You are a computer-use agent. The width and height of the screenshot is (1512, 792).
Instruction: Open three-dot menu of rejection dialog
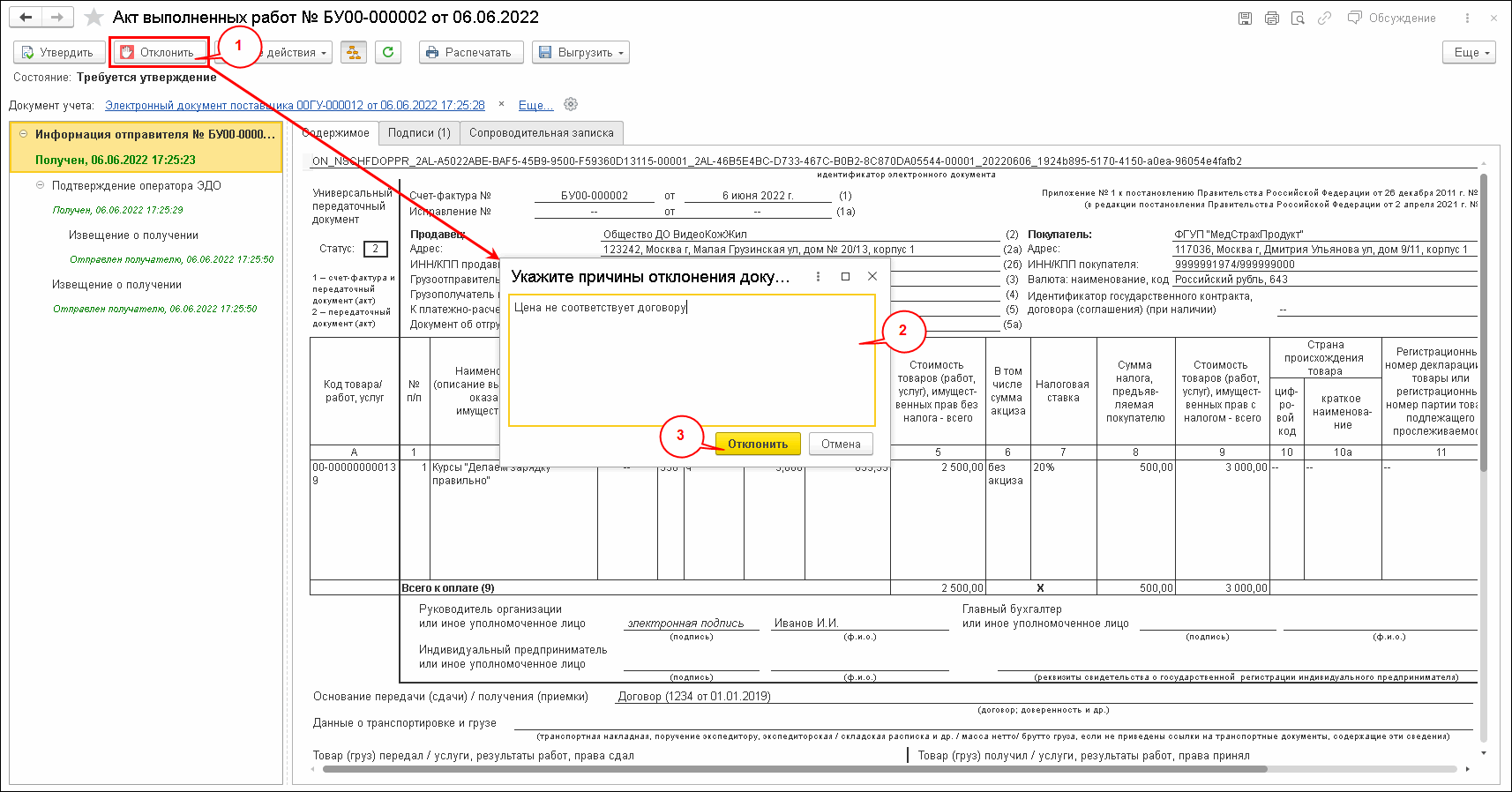click(x=818, y=276)
